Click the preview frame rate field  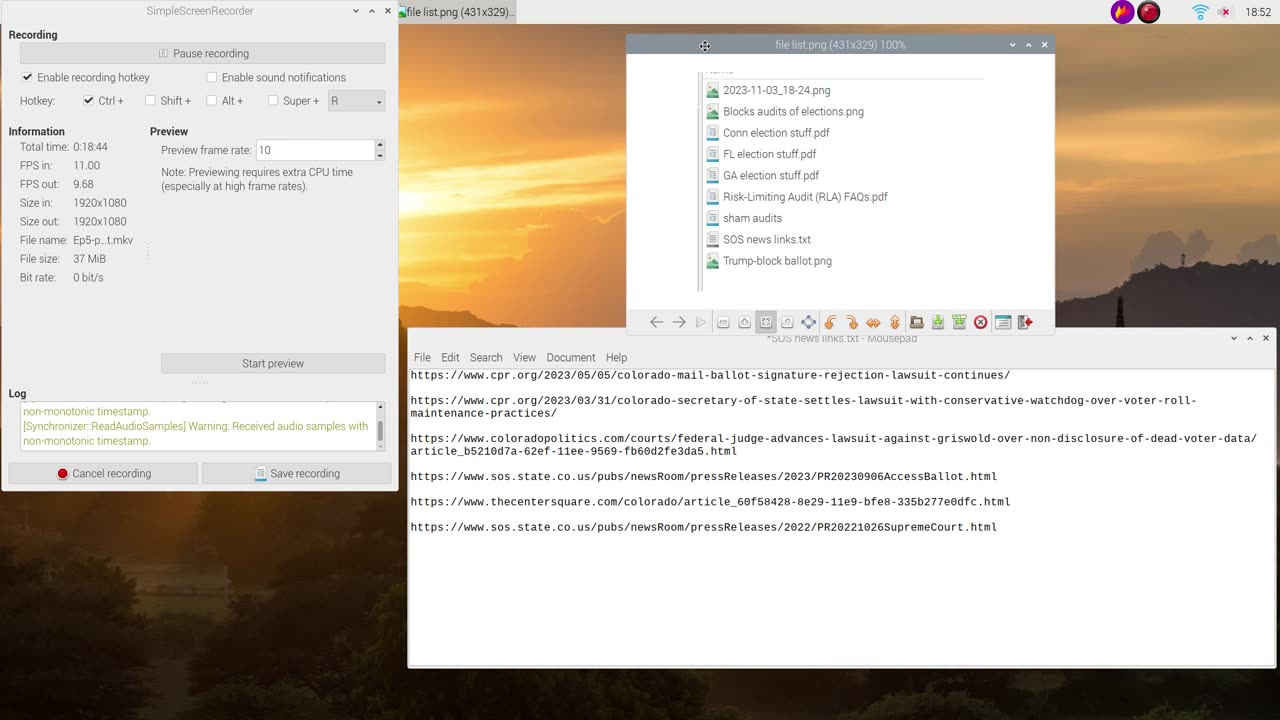coord(315,150)
